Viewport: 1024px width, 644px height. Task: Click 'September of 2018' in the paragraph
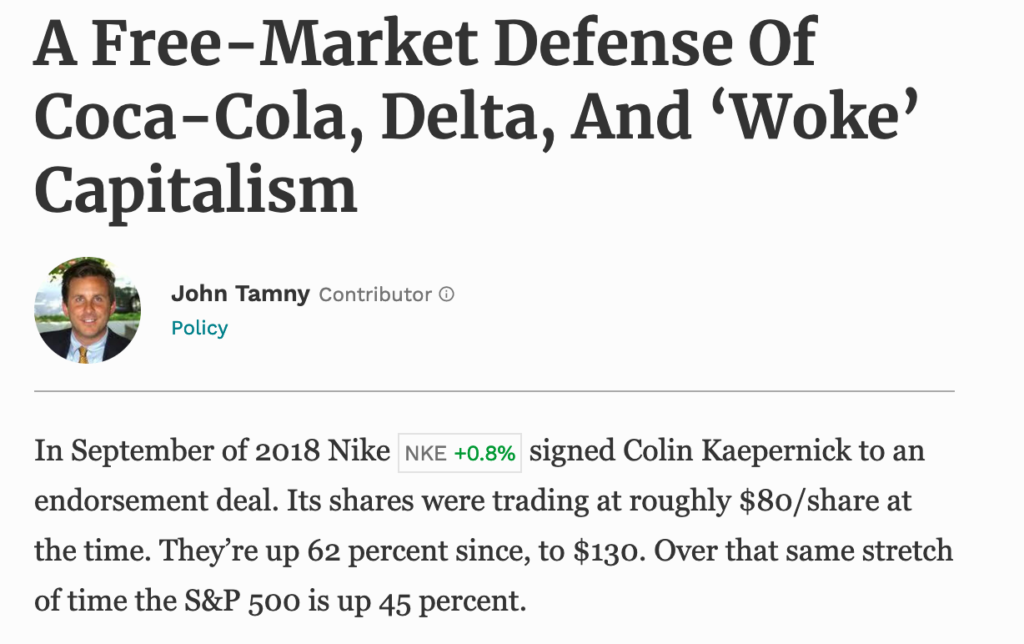(x=195, y=451)
